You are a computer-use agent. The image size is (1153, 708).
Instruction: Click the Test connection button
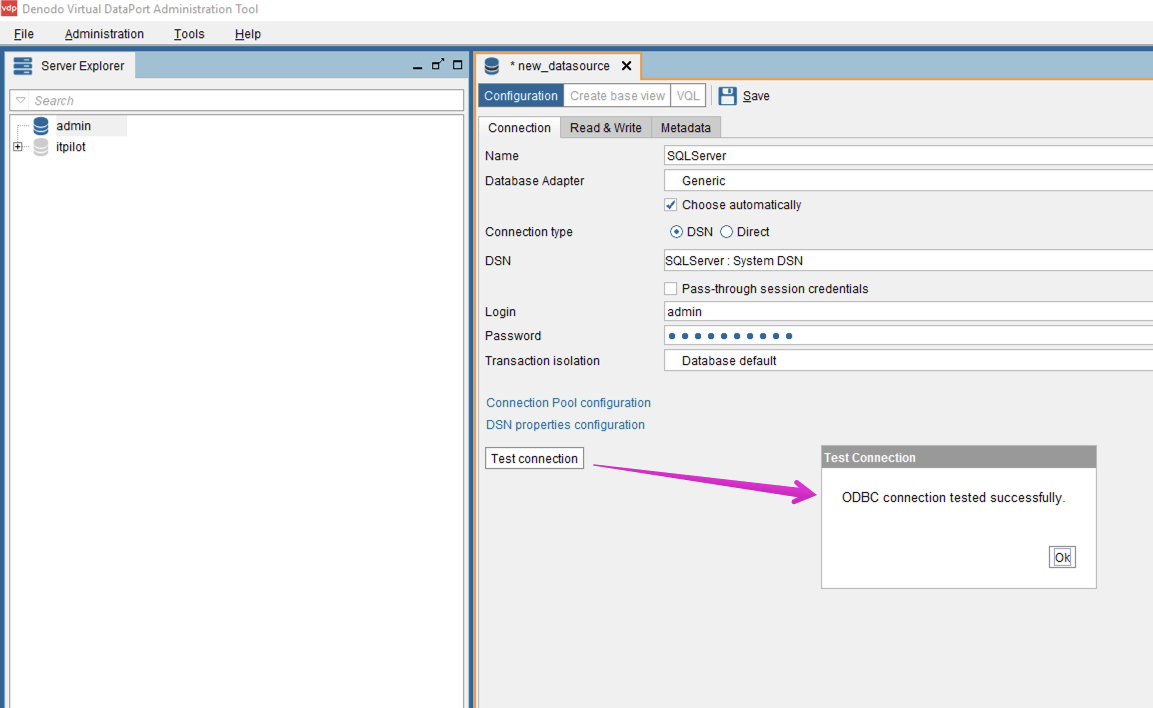coord(535,458)
